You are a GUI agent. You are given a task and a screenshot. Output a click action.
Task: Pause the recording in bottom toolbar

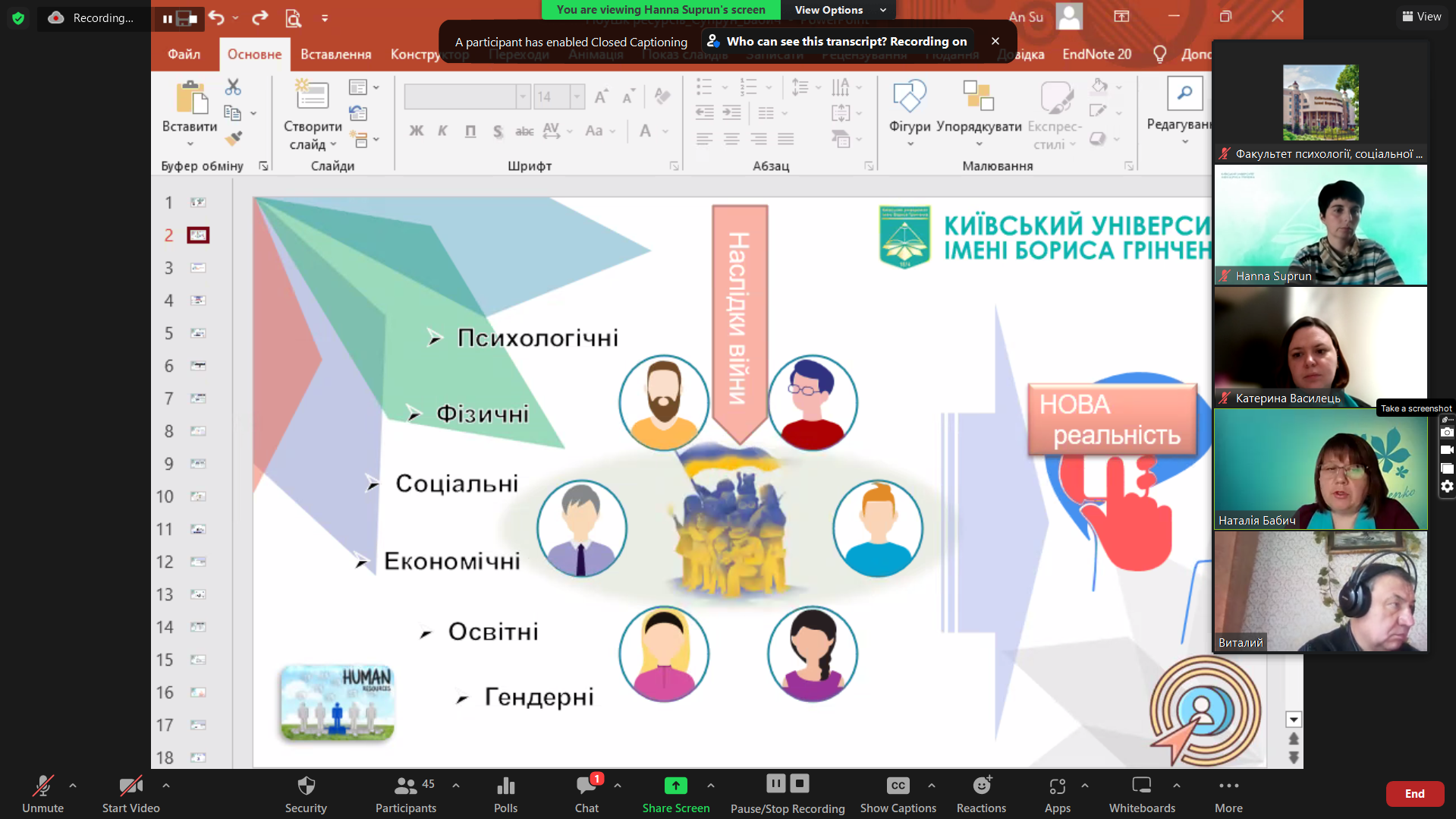(775, 783)
